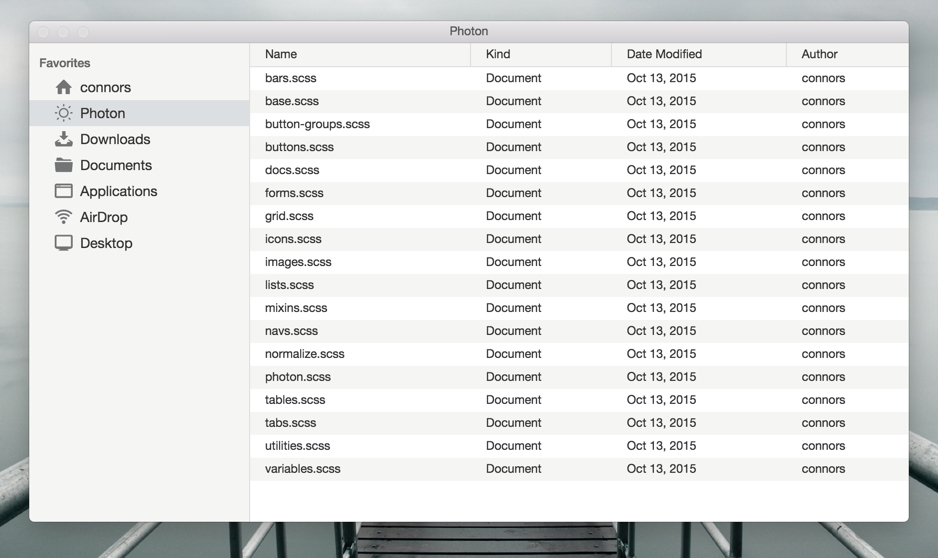Go to the Downloads sidebar item
The image size is (938, 558).
pos(139,139)
